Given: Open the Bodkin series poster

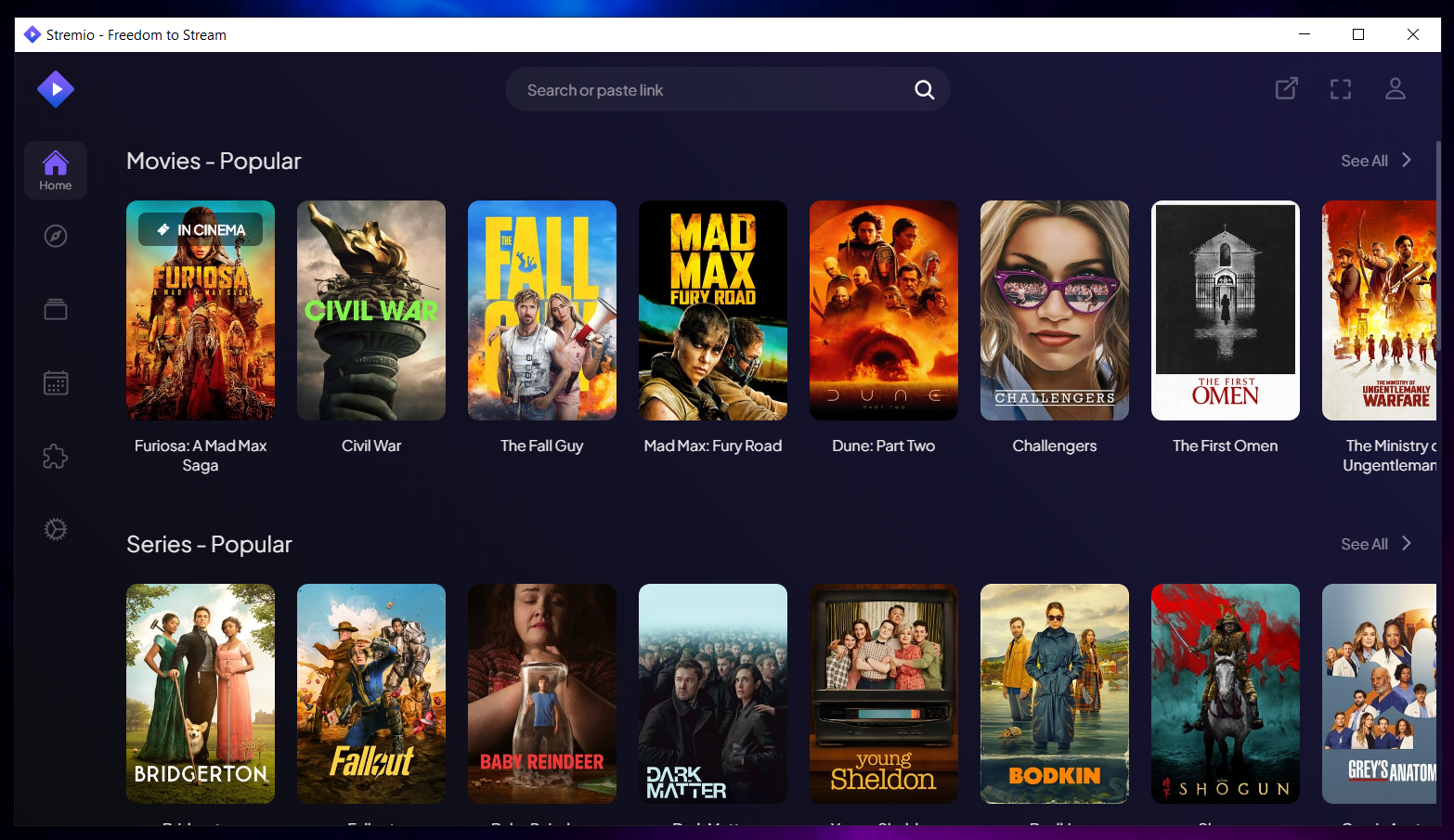Looking at the screenshot, I should coord(1055,693).
